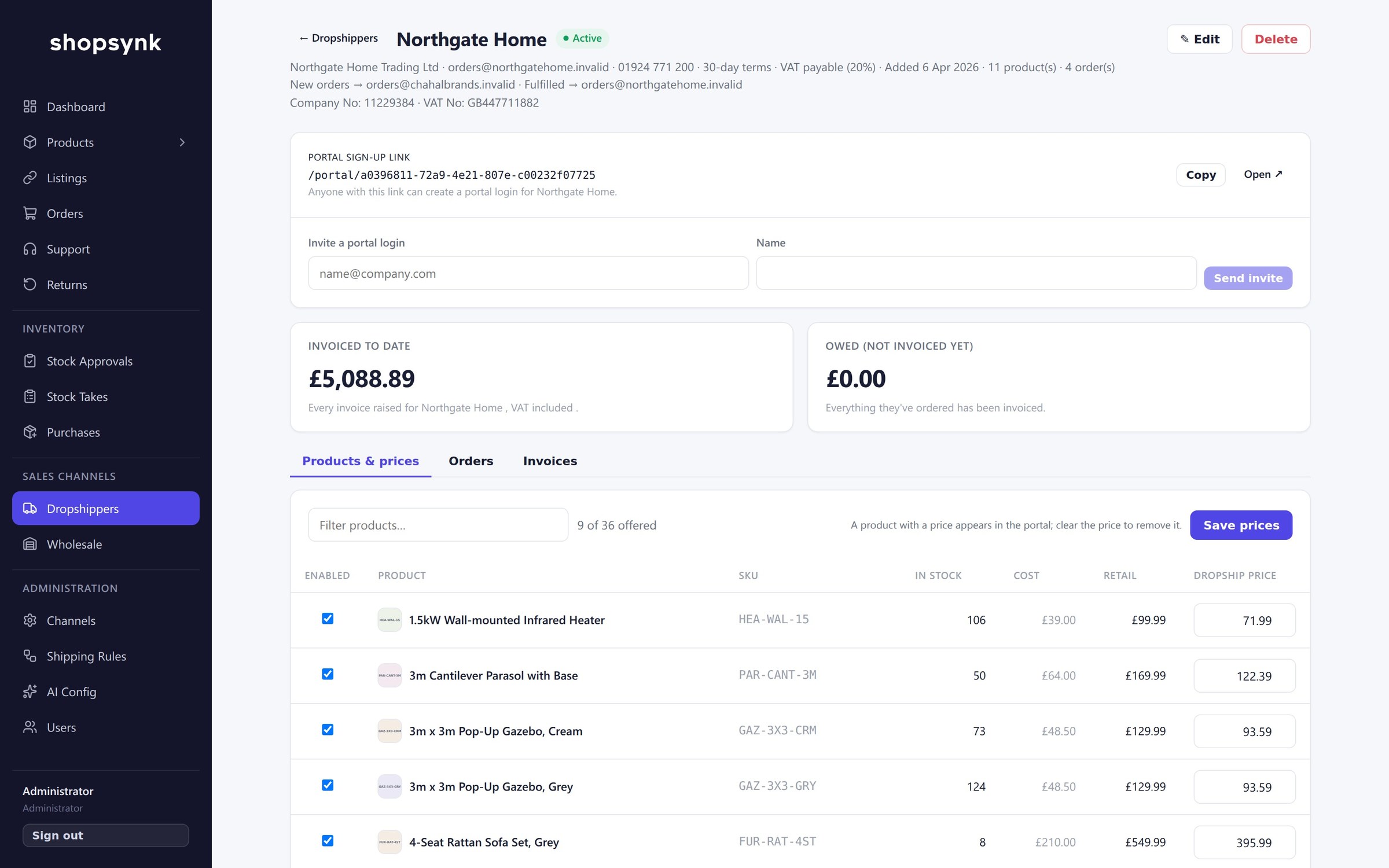The height and width of the screenshot is (868, 1389).
Task: Click the HEA-WAL-15 SKU text
Action: click(x=774, y=619)
